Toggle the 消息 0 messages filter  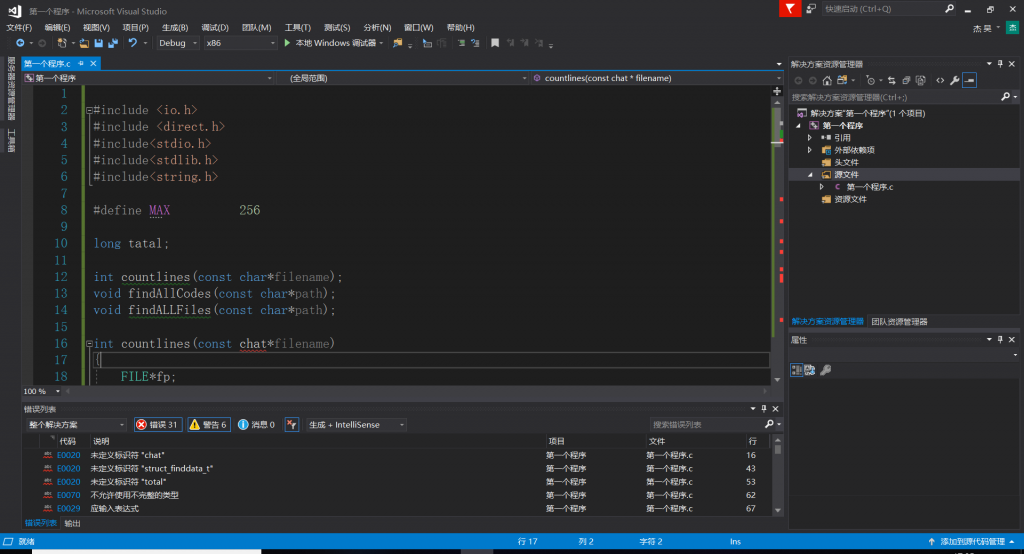tap(256, 425)
